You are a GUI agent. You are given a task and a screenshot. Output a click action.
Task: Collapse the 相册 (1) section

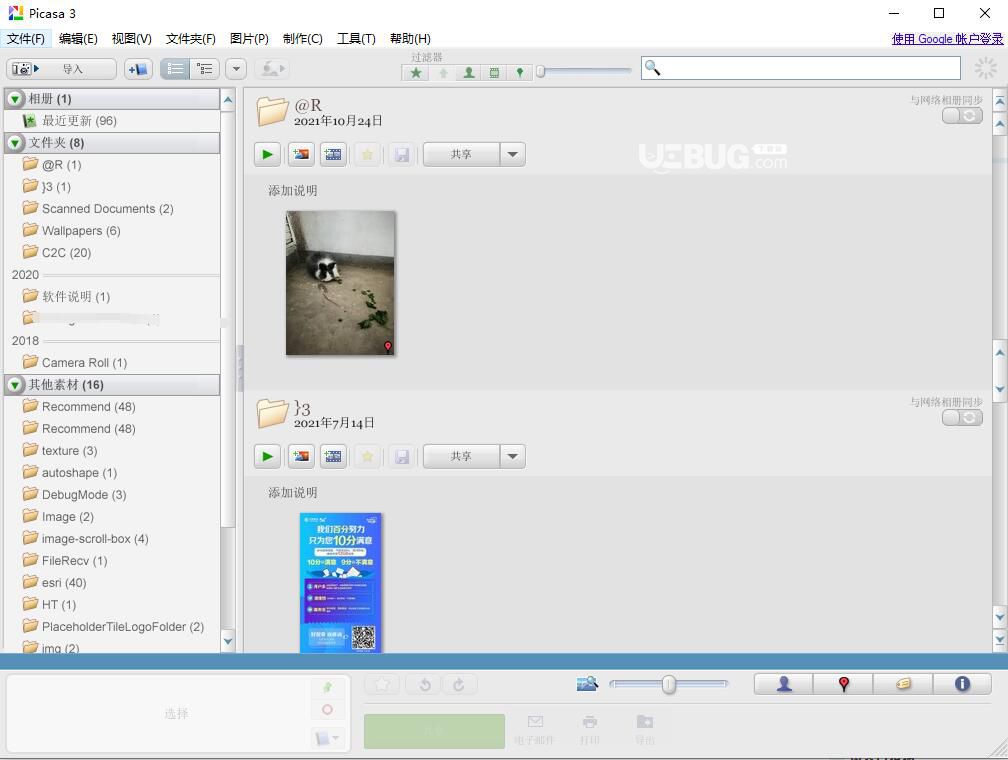[x=15, y=99]
